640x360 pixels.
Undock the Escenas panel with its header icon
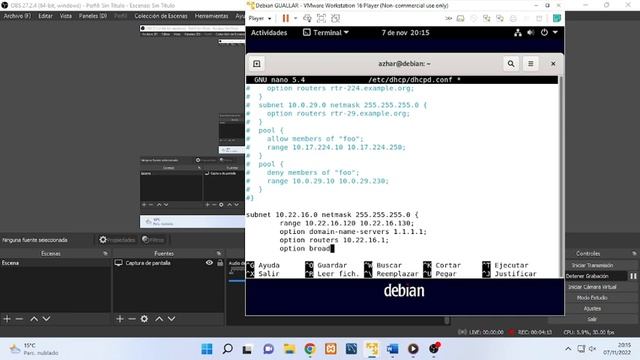105,253
